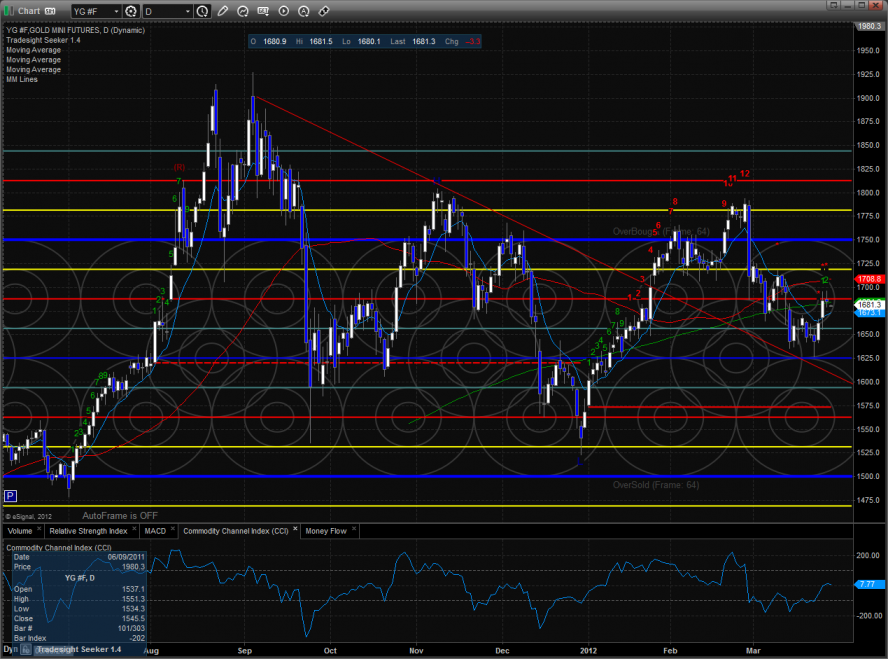
Task: Open the MACD indicator tab
Action: pos(155,531)
